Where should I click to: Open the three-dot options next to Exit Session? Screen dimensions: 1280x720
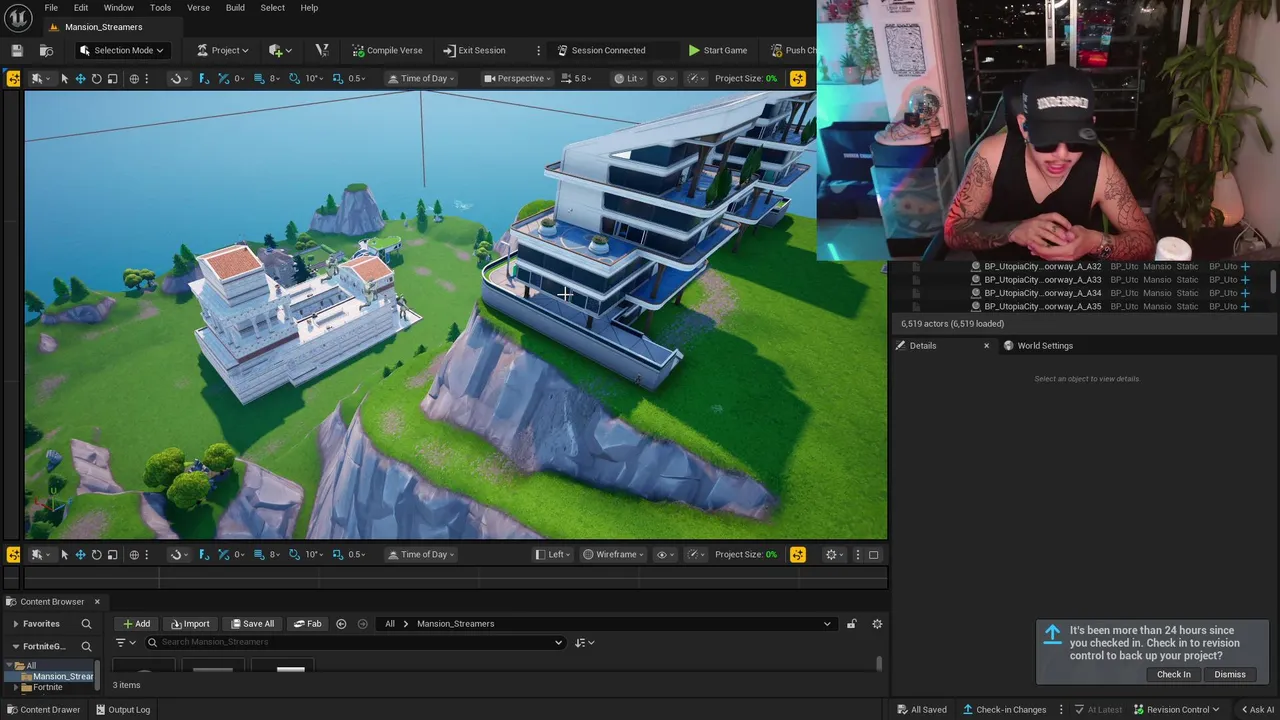[538, 50]
